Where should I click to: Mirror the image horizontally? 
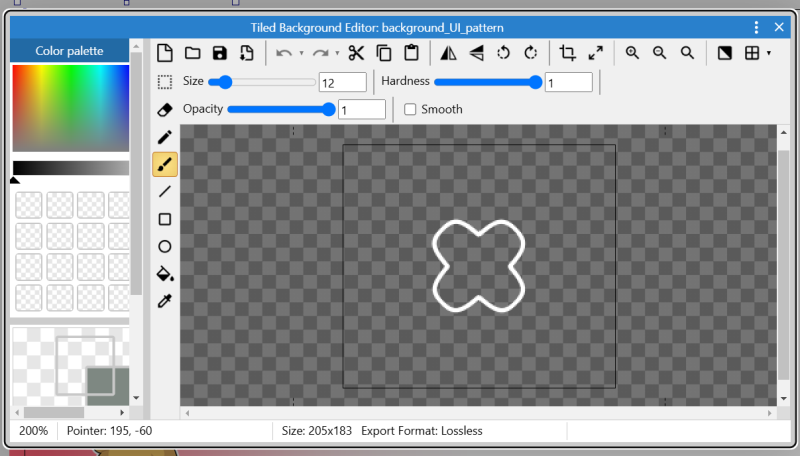[448, 53]
